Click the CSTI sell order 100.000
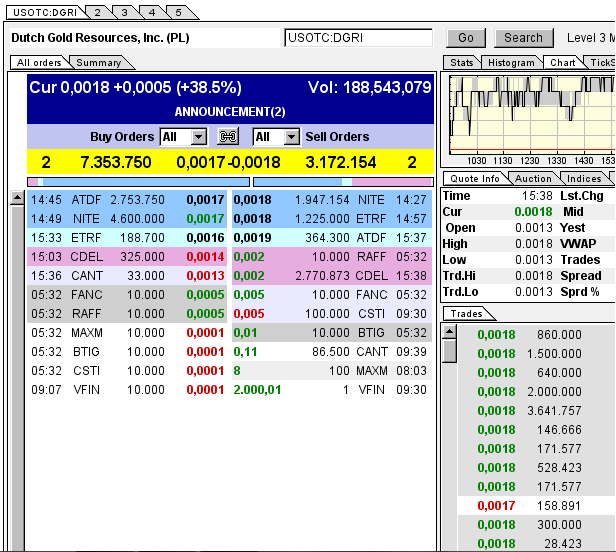 pyautogui.click(x=332, y=314)
